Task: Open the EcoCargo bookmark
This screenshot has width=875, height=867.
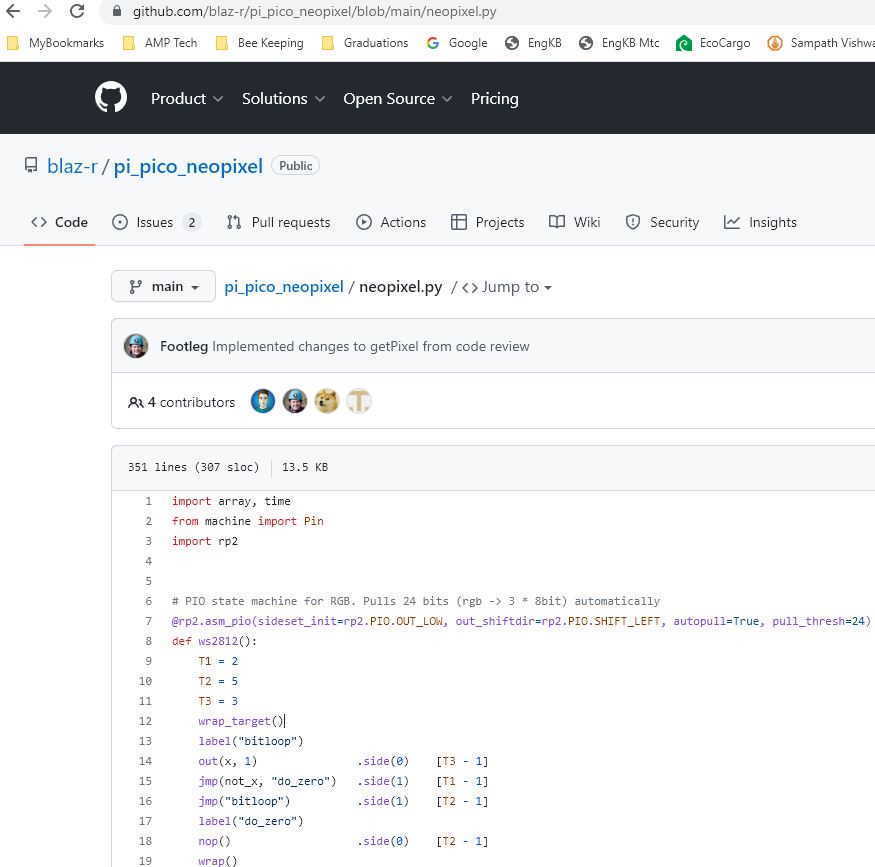Action: pyautogui.click(x=713, y=43)
